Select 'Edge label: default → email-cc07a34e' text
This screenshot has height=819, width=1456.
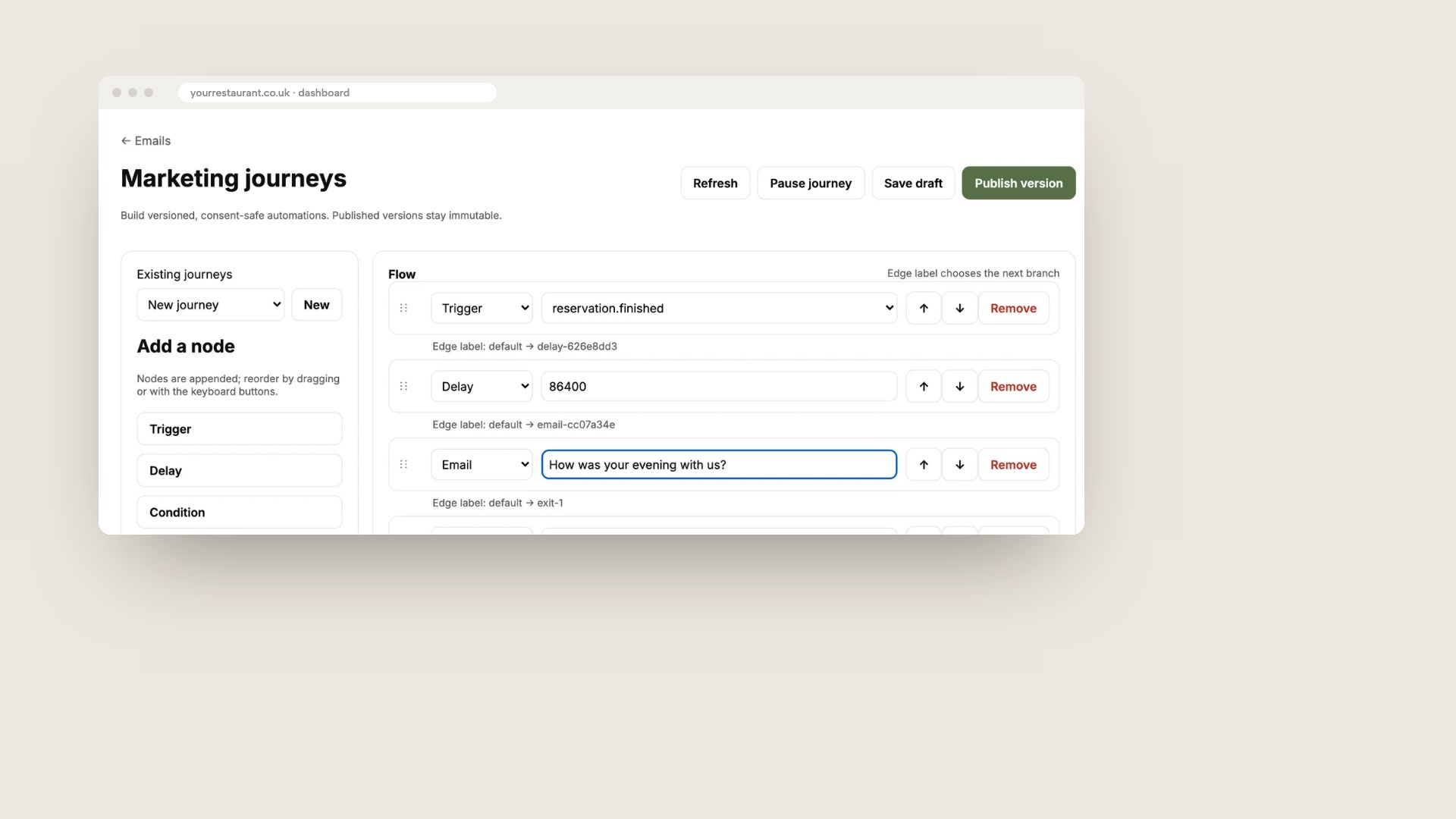point(523,425)
